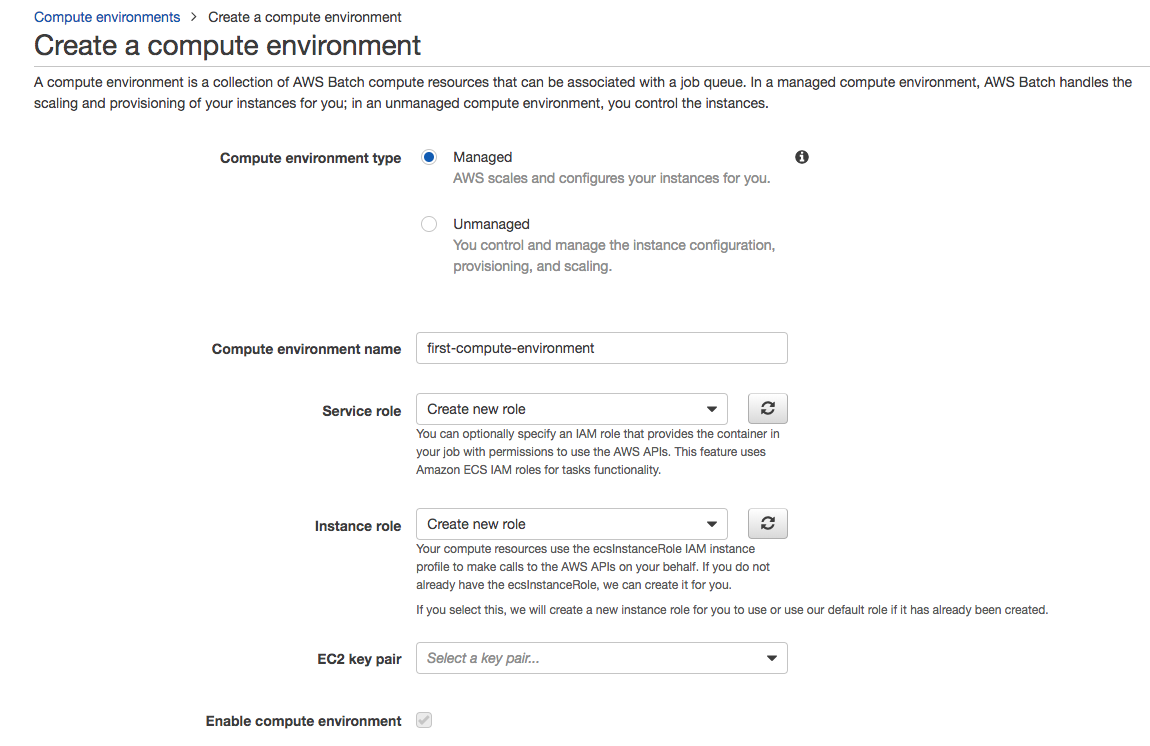Image resolution: width=1150 pixels, height=746 pixels.
Task: Select the first-compute-environment text
Action: click(510, 347)
